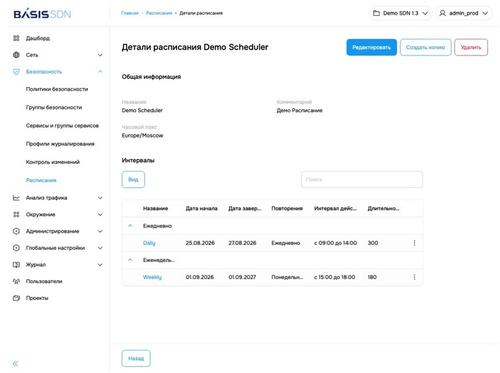Click the users icon beside Пользователи
Viewport: 500px width, 373px height.
click(x=16, y=281)
